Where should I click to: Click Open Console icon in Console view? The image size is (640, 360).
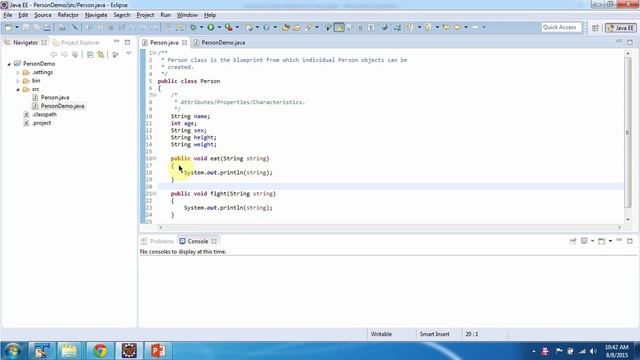click(602, 241)
